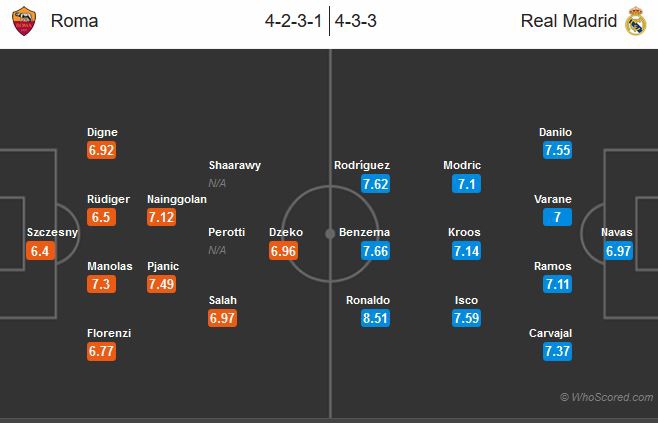Click the Real Madrid club crest icon
658x423 pixels.
[x=635, y=21]
